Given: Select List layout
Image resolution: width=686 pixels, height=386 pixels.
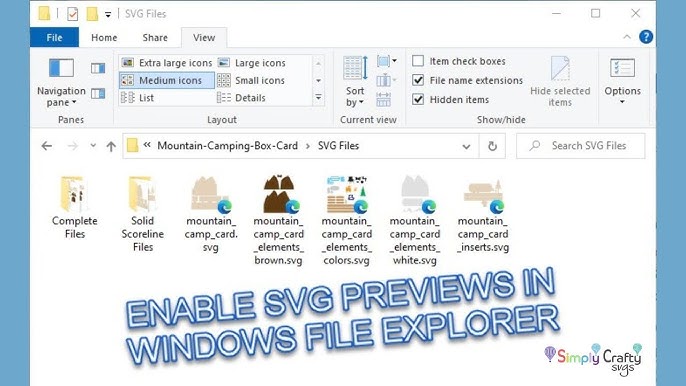Looking at the screenshot, I should [137, 98].
